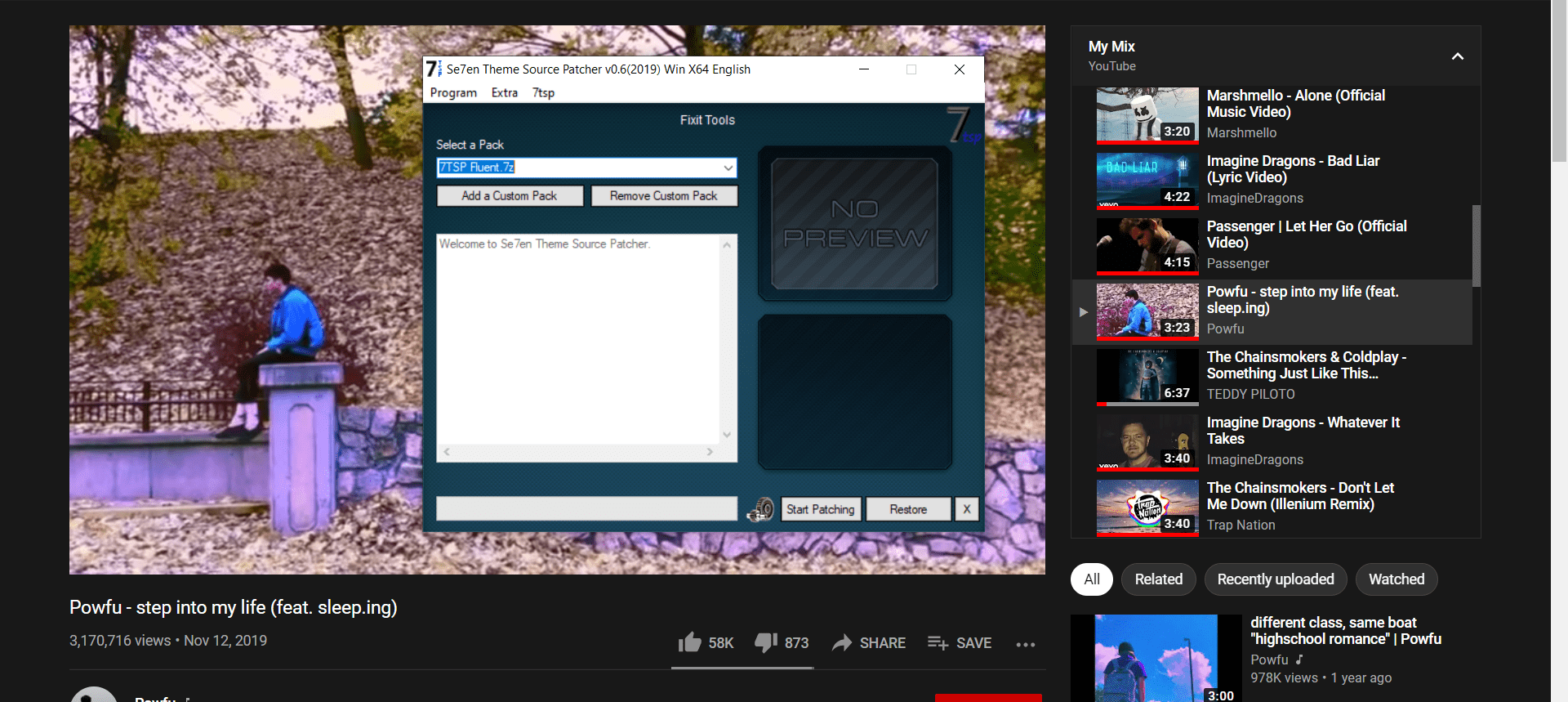Click Add a Custom Pack button
1568x702 pixels.
(x=510, y=196)
